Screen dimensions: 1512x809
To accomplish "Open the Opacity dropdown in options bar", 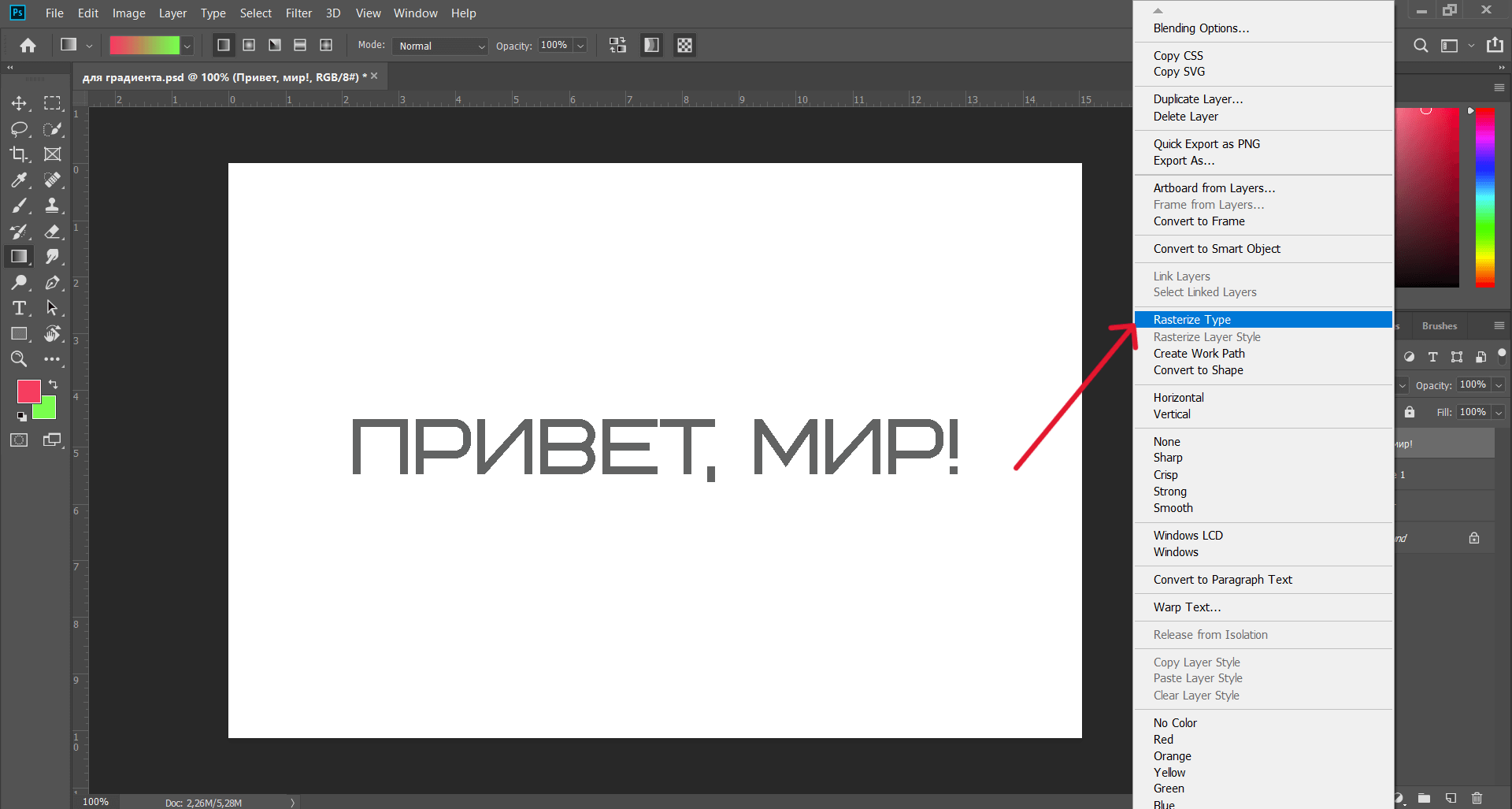I will 580,46.
